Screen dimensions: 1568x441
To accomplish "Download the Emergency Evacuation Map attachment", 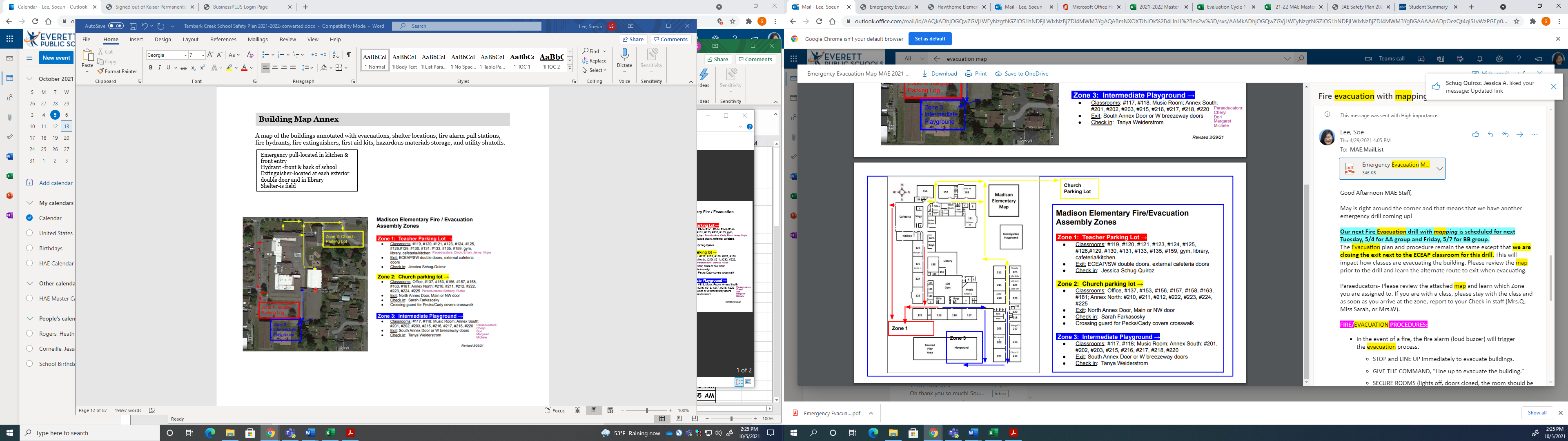I will 939,73.
